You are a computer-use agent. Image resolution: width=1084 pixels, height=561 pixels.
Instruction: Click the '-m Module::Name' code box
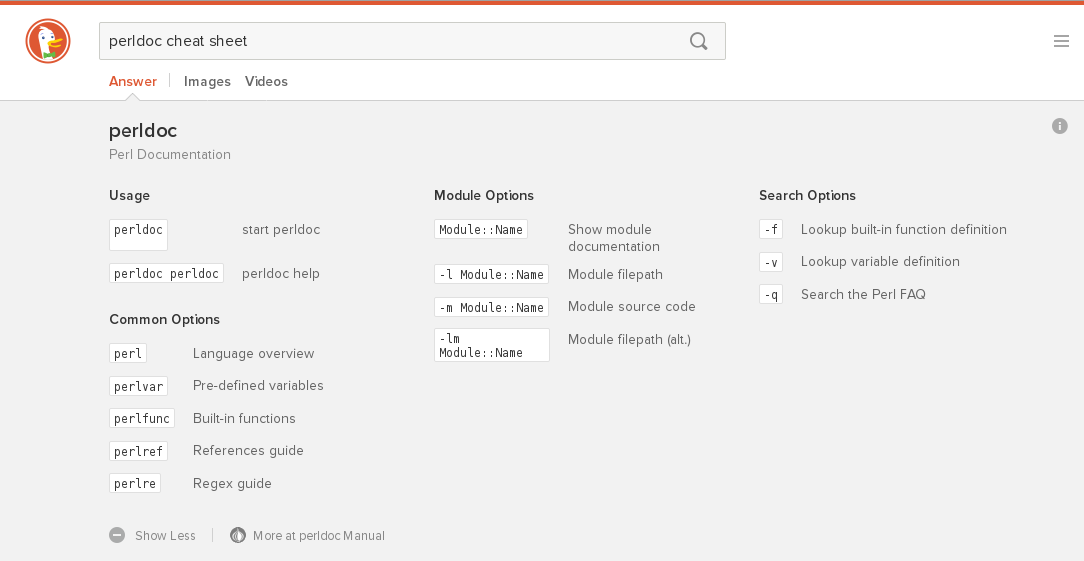[492, 306]
